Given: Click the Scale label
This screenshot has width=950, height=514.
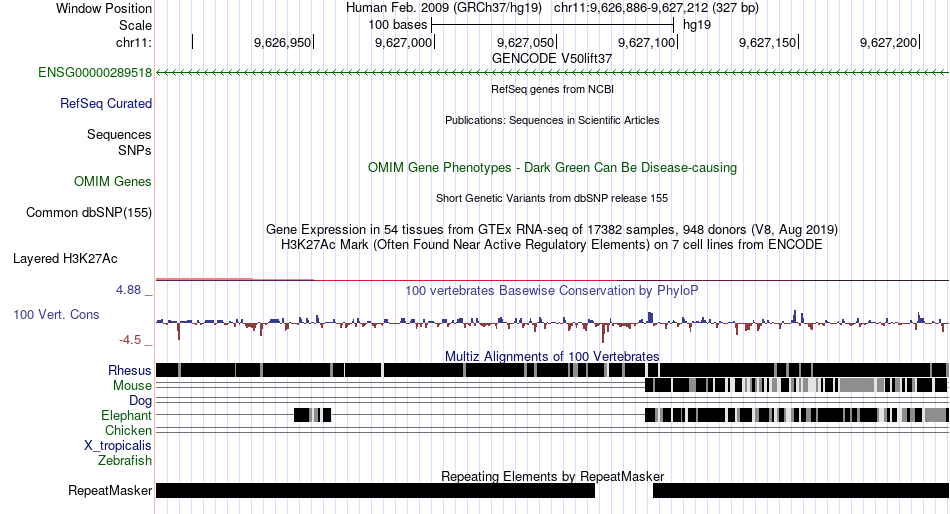Looking at the screenshot, I should click(135, 25).
